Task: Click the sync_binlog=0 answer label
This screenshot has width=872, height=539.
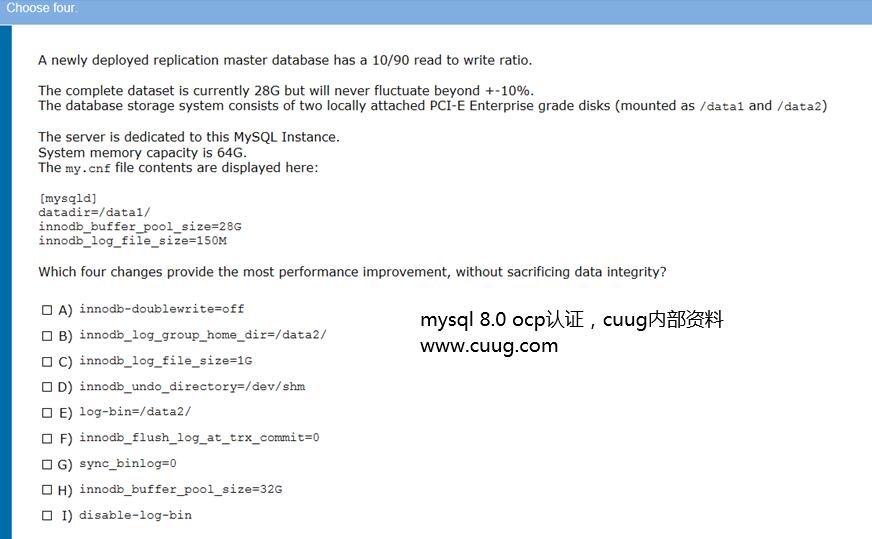Action: 127,463
